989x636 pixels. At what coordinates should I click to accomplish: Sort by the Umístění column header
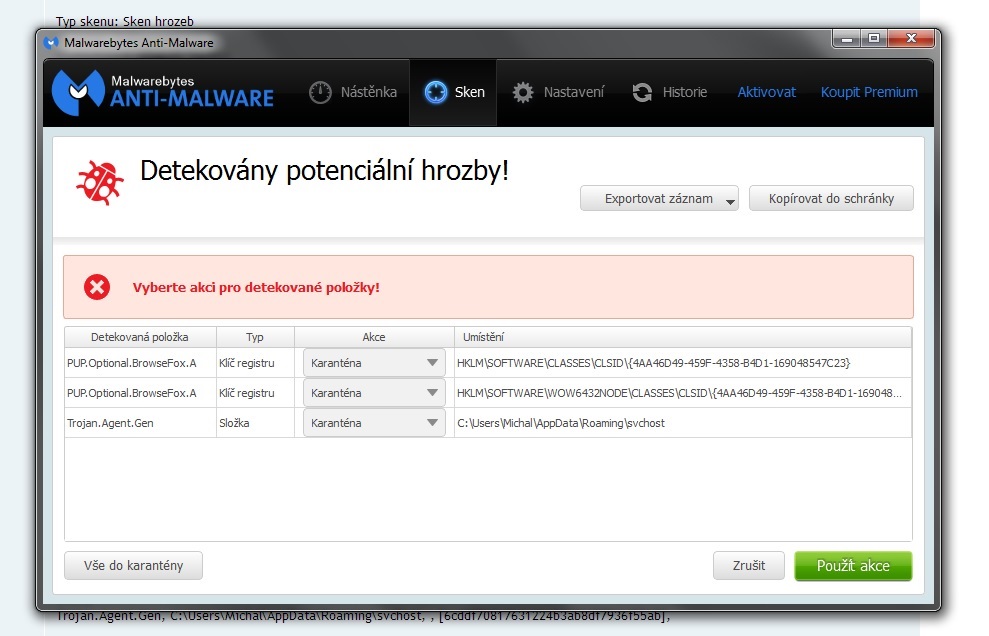683,337
